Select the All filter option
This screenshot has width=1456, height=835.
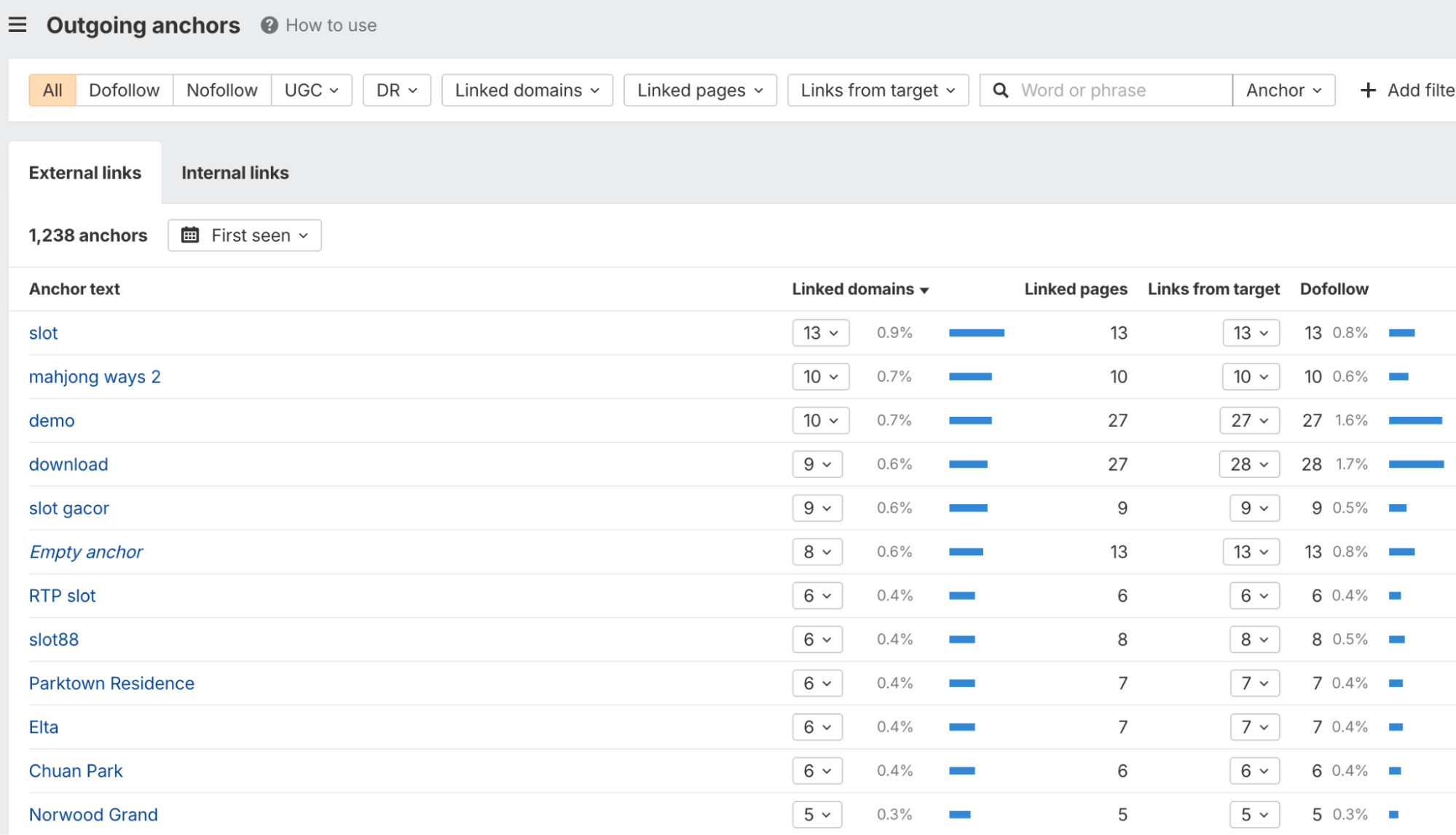[51, 90]
